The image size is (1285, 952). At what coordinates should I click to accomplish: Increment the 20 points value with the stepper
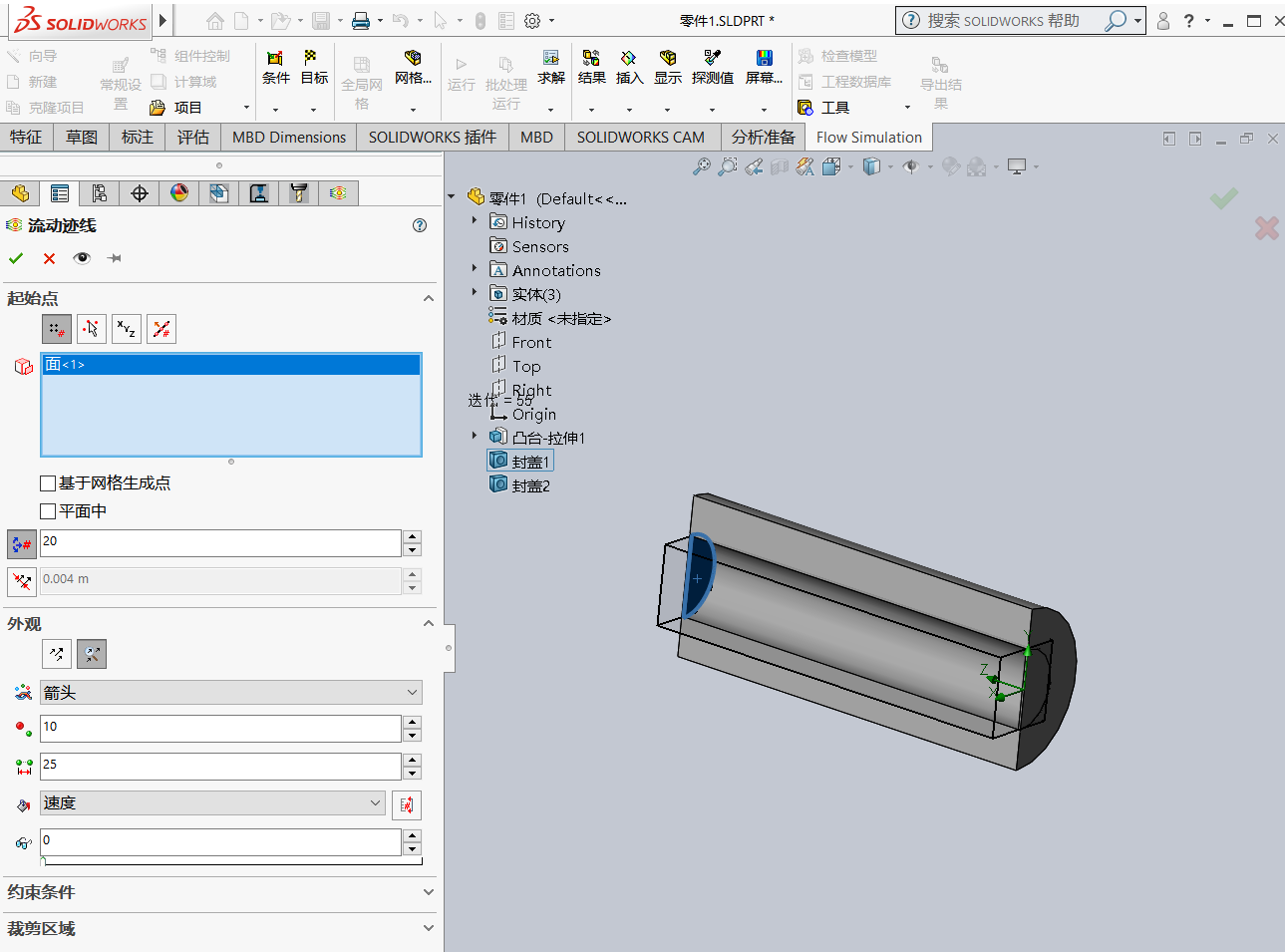click(412, 537)
